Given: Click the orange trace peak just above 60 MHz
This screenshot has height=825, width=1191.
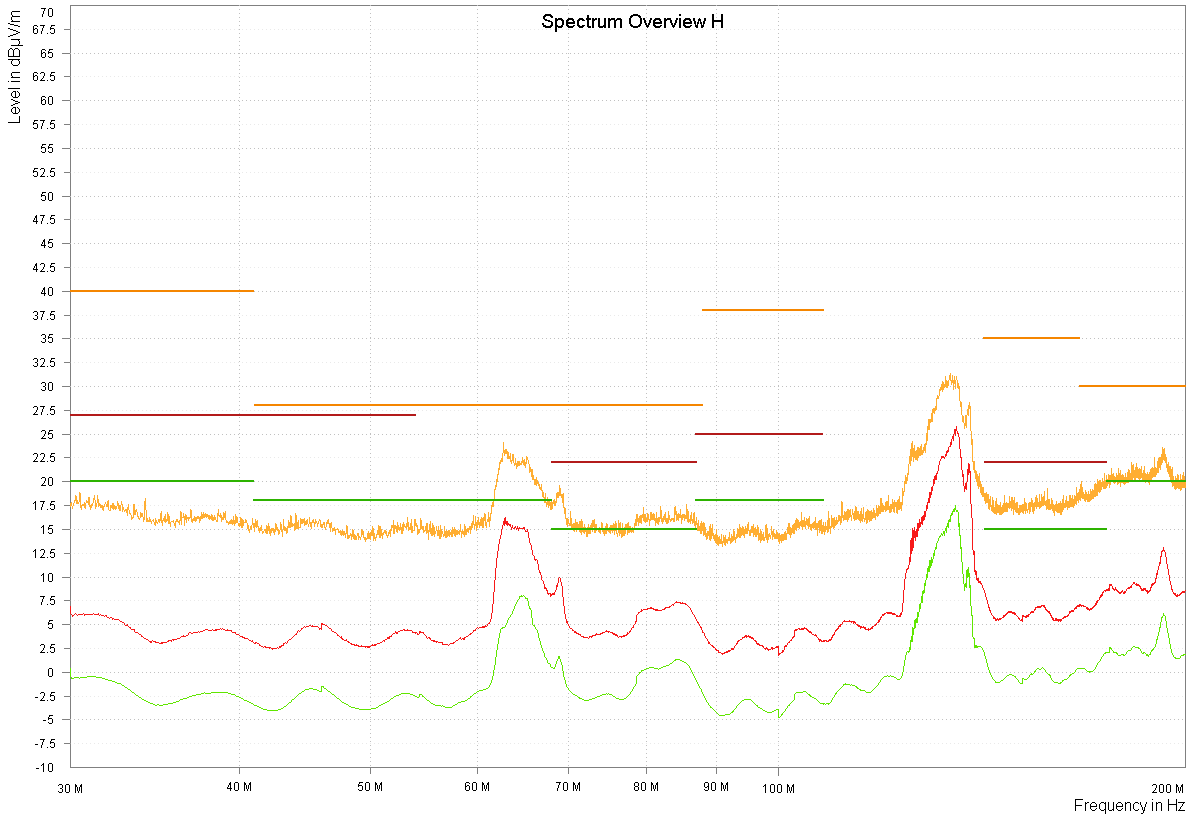Looking at the screenshot, I should [x=504, y=450].
